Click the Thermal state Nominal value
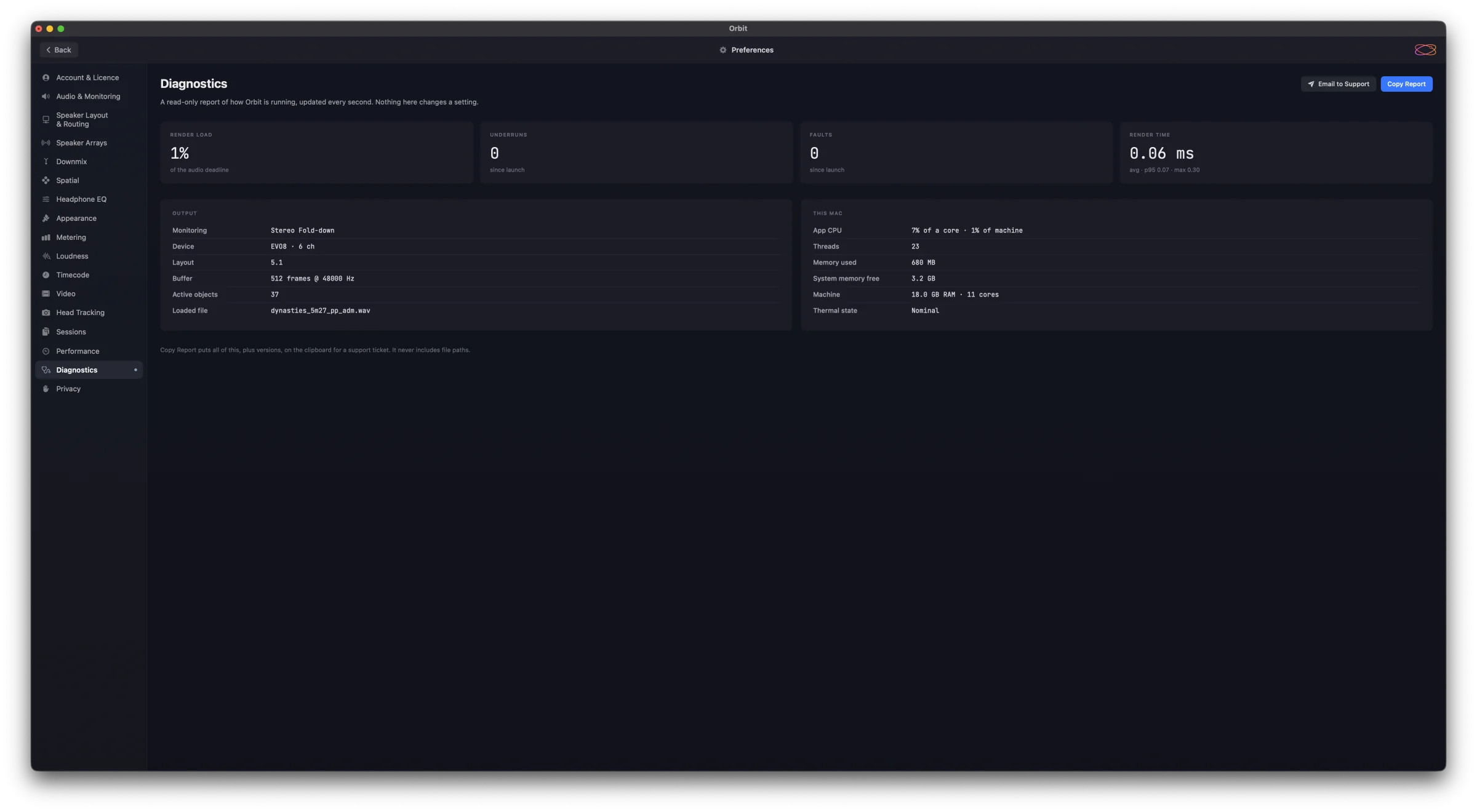This screenshot has height=812, width=1477. click(925, 311)
